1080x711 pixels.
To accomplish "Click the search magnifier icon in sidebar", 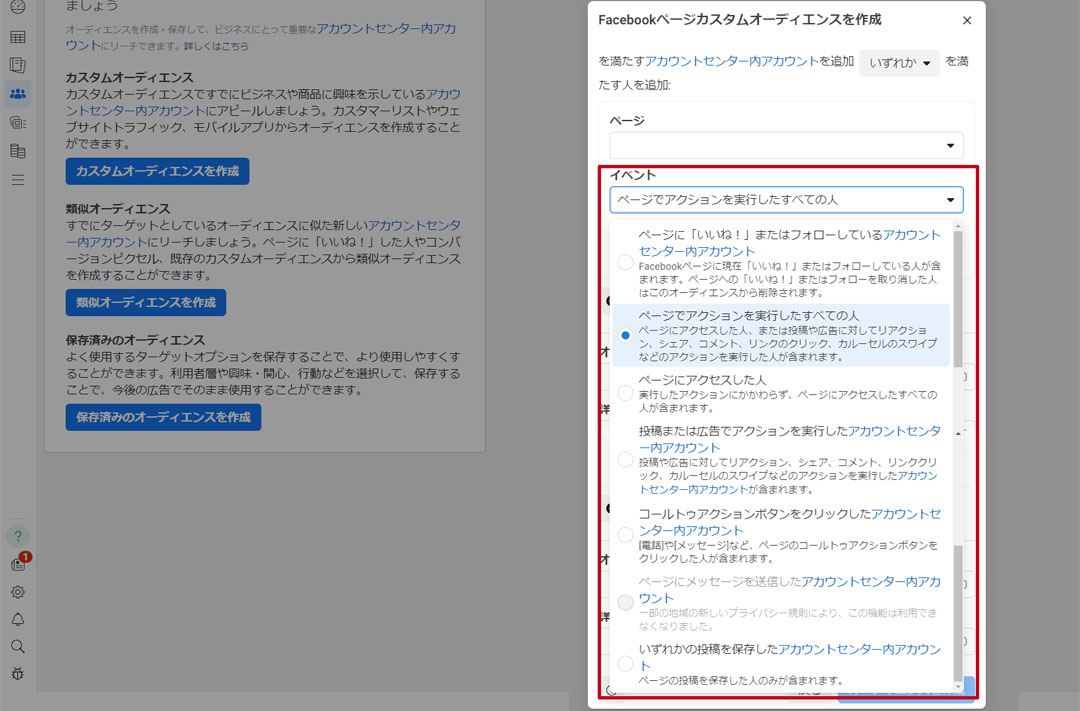I will 17,646.
